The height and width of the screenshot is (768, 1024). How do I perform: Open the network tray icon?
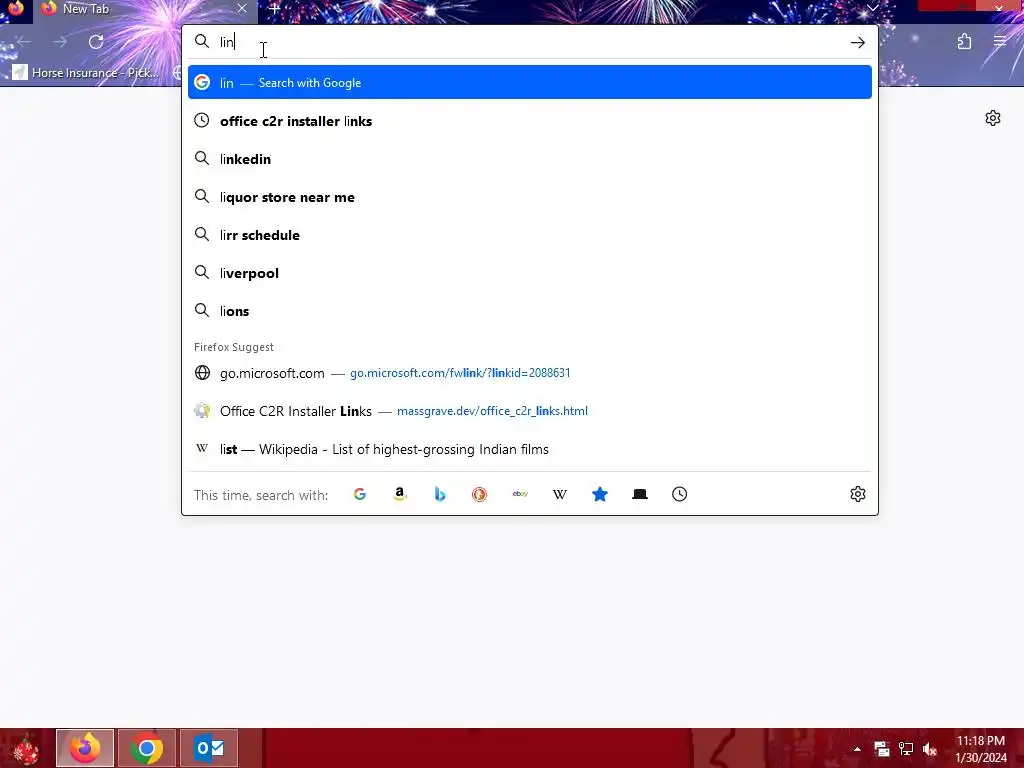coord(906,749)
